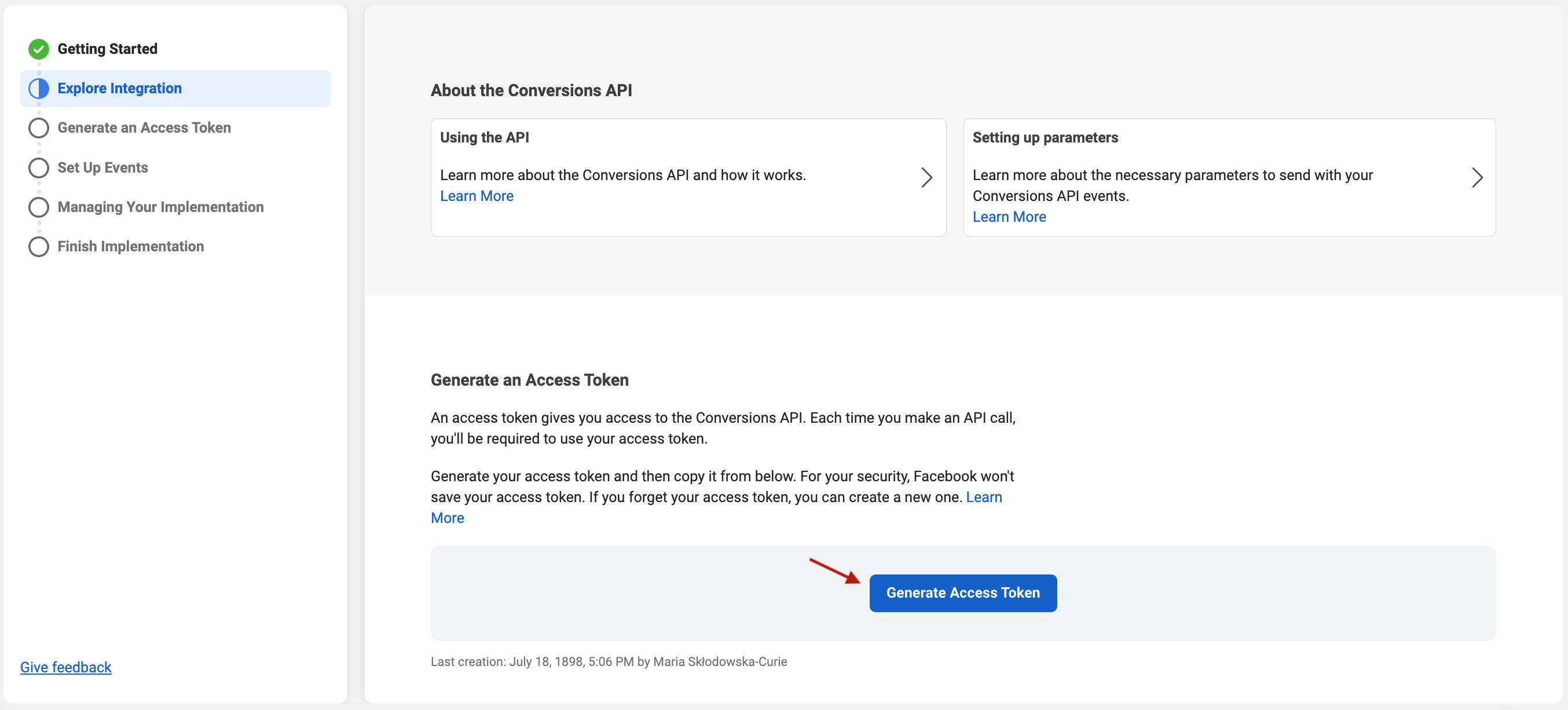Click the Last creation timestamp text
The image size is (1568, 710).
coord(609,662)
